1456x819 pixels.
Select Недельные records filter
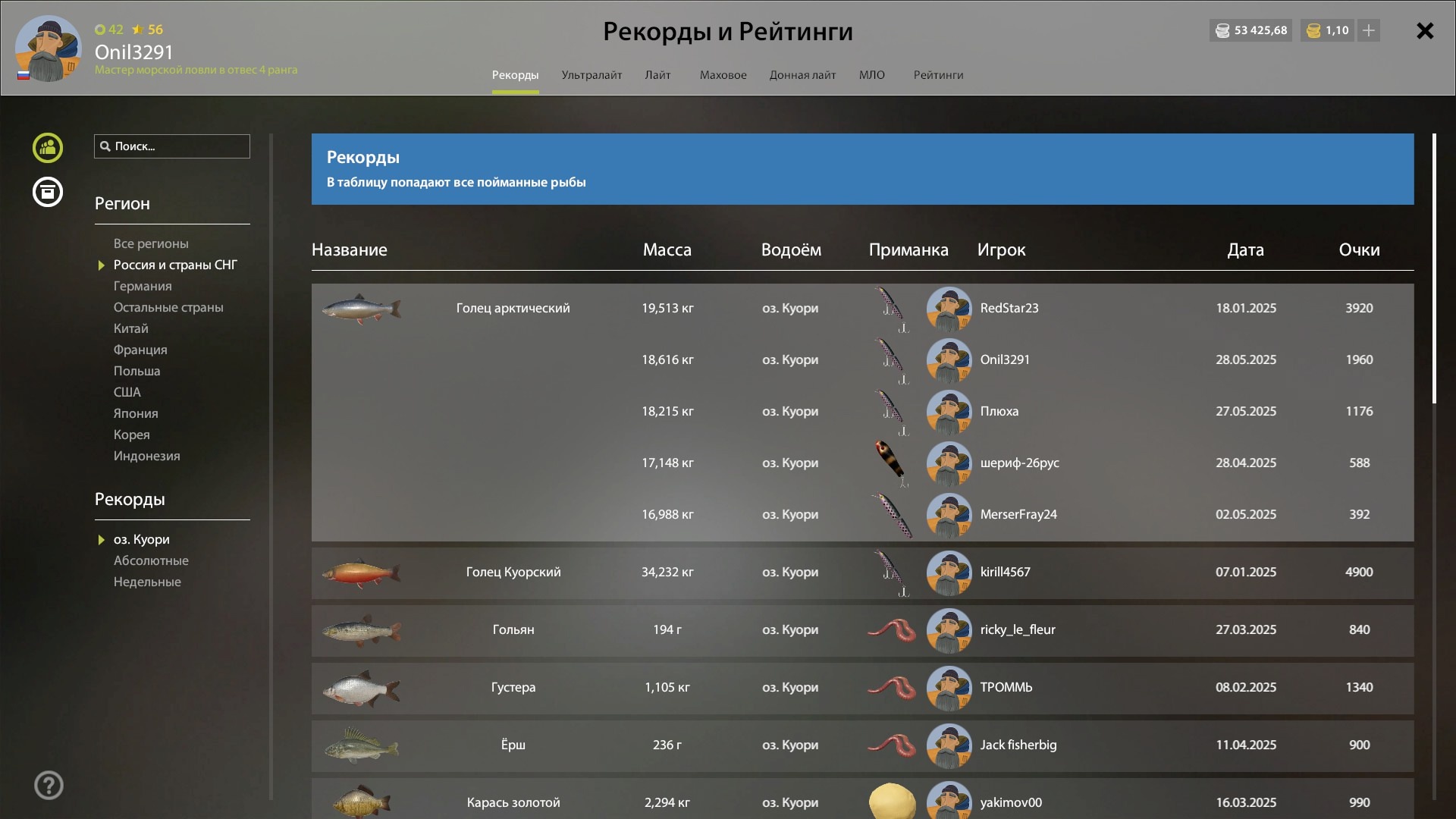[x=147, y=582]
